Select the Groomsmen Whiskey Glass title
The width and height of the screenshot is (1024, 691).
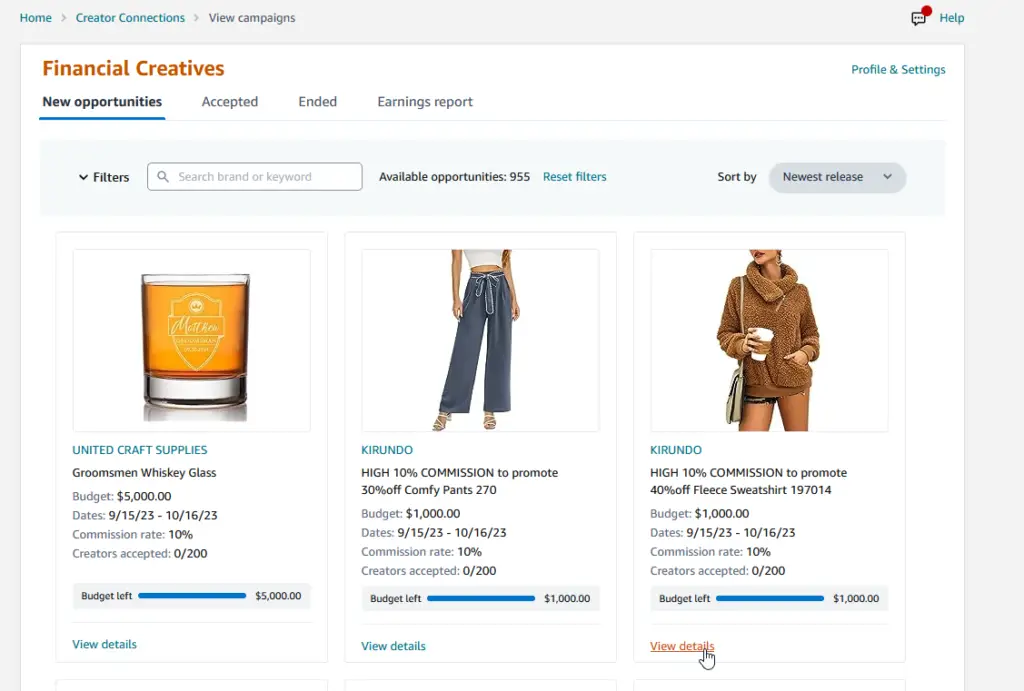[144, 473]
